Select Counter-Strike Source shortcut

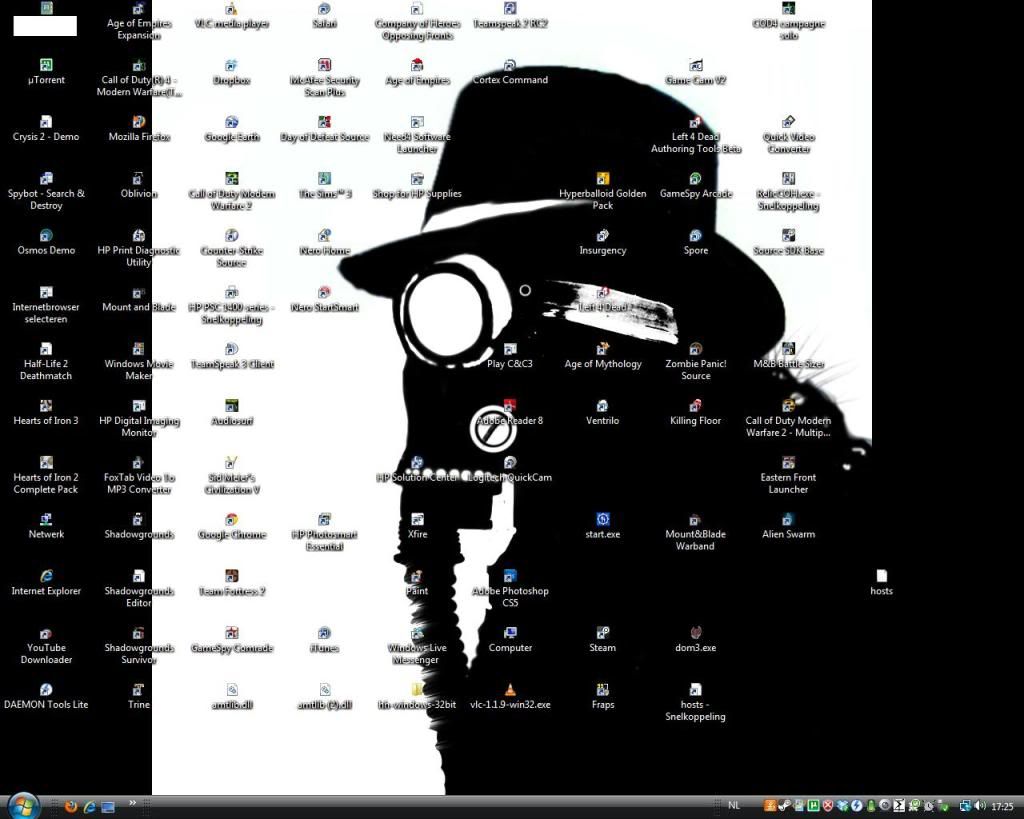click(x=231, y=248)
